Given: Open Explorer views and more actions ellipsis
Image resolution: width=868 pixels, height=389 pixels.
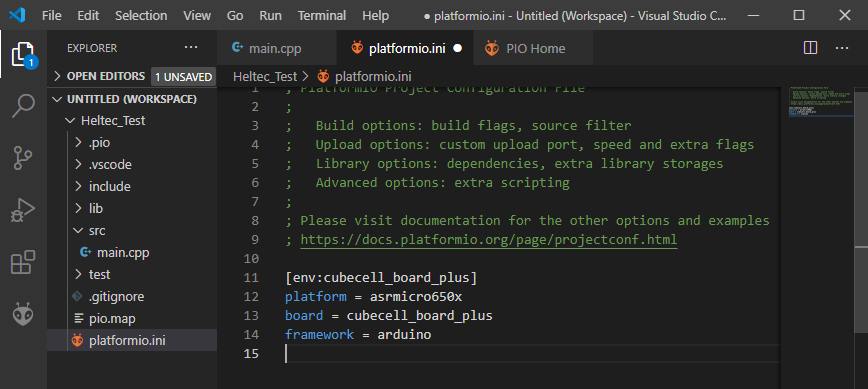Looking at the screenshot, I should tap(191, 48).
